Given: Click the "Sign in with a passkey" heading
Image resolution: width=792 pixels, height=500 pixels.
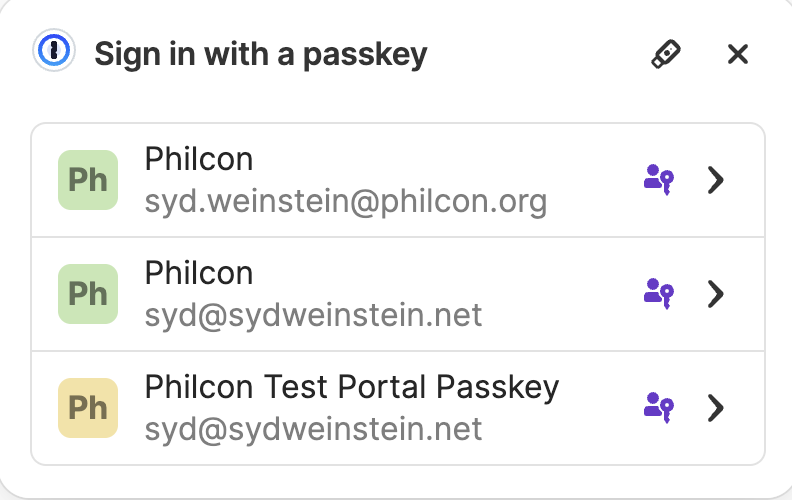Looking at the screenshot, I should point(260,54).
